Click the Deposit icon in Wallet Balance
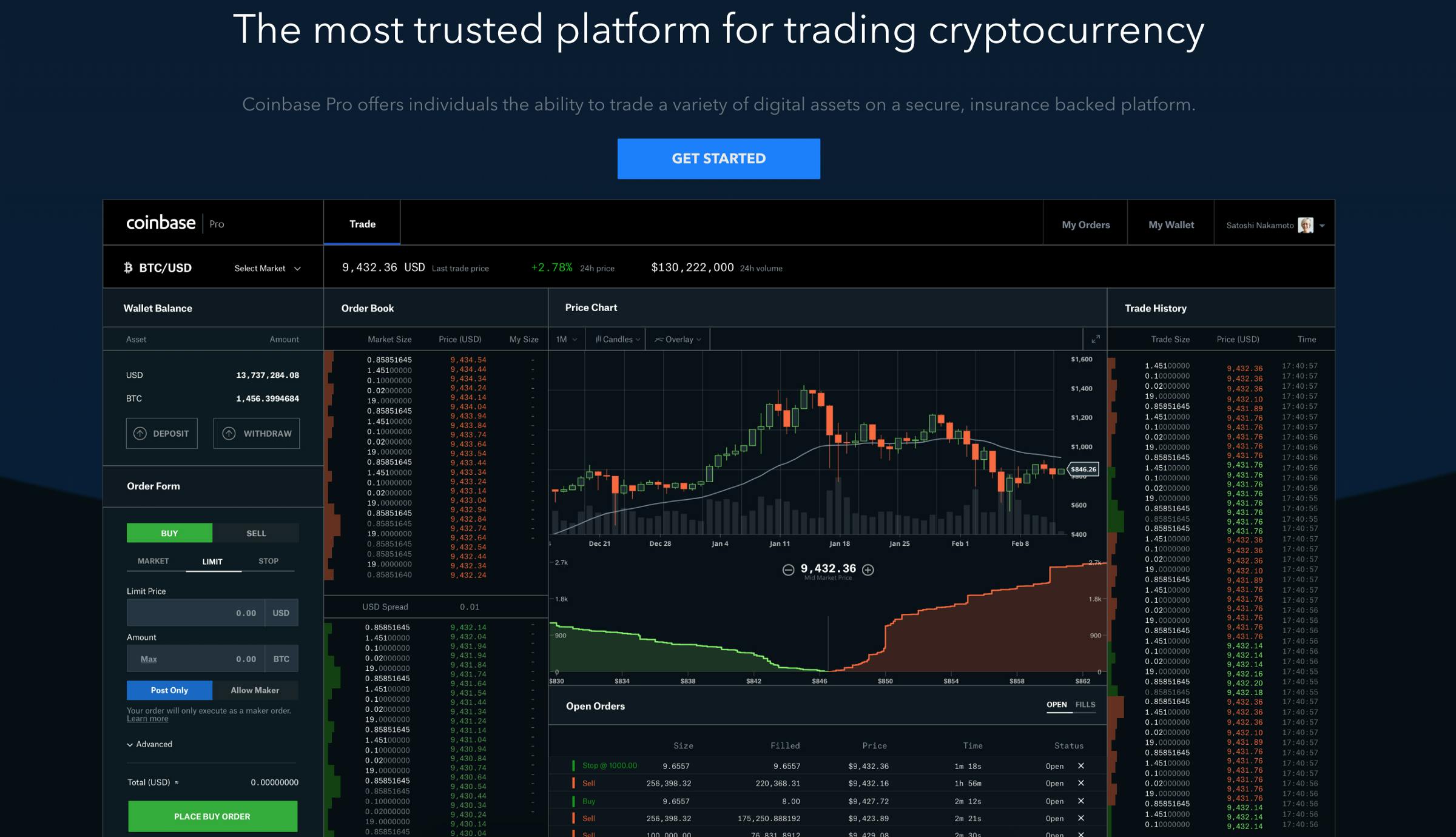This screenshot has height=837, width=1456. tap(139, 433)
